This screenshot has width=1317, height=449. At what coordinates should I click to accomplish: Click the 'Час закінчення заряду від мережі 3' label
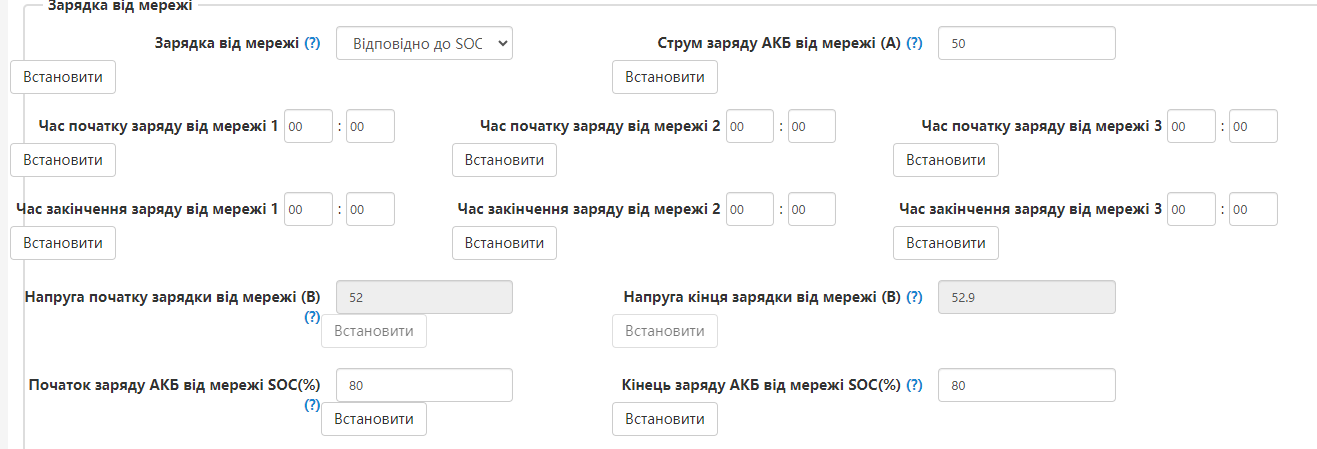[x=1030, y=209]
